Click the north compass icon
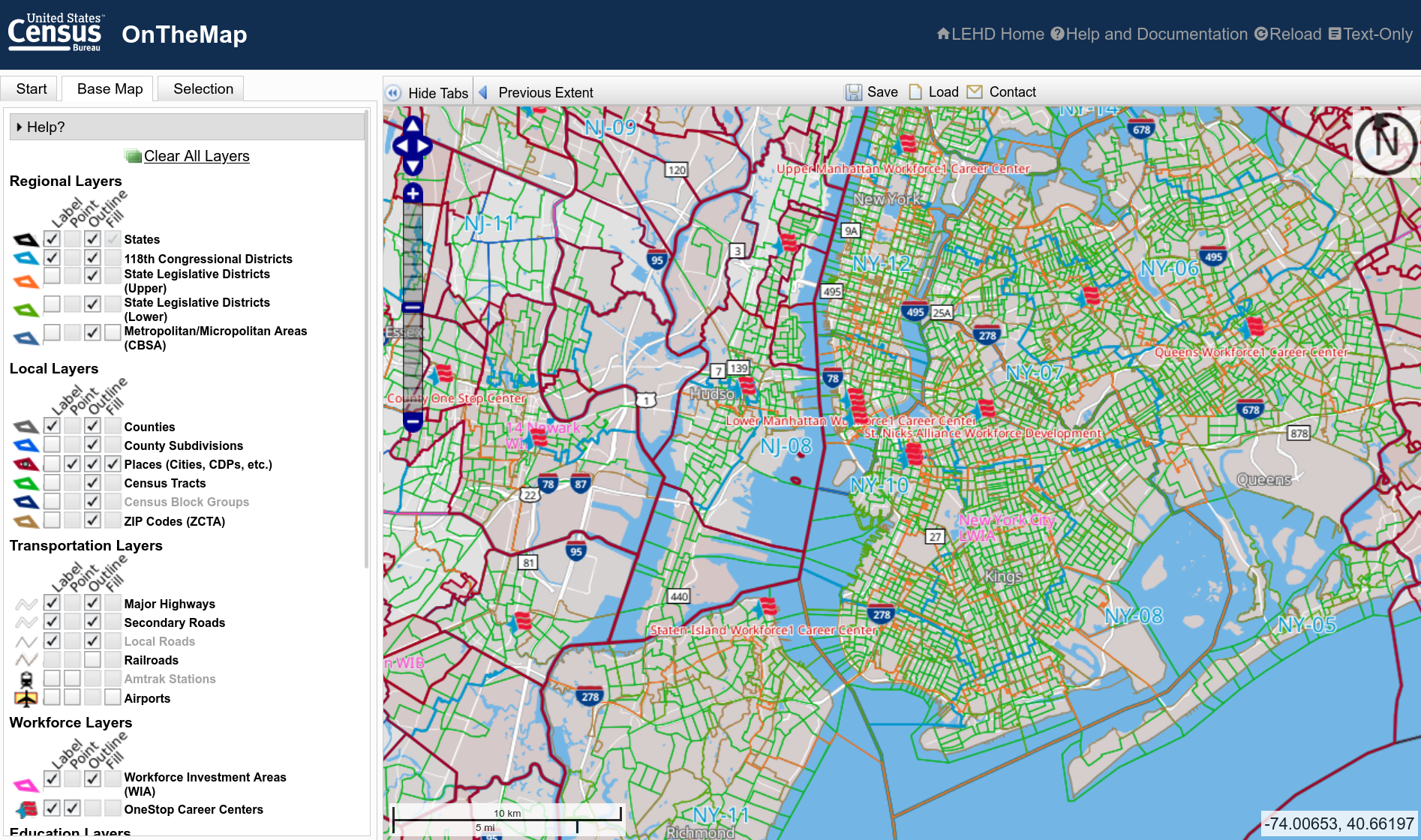1421x840 pixels. [x=1386, y=142]
